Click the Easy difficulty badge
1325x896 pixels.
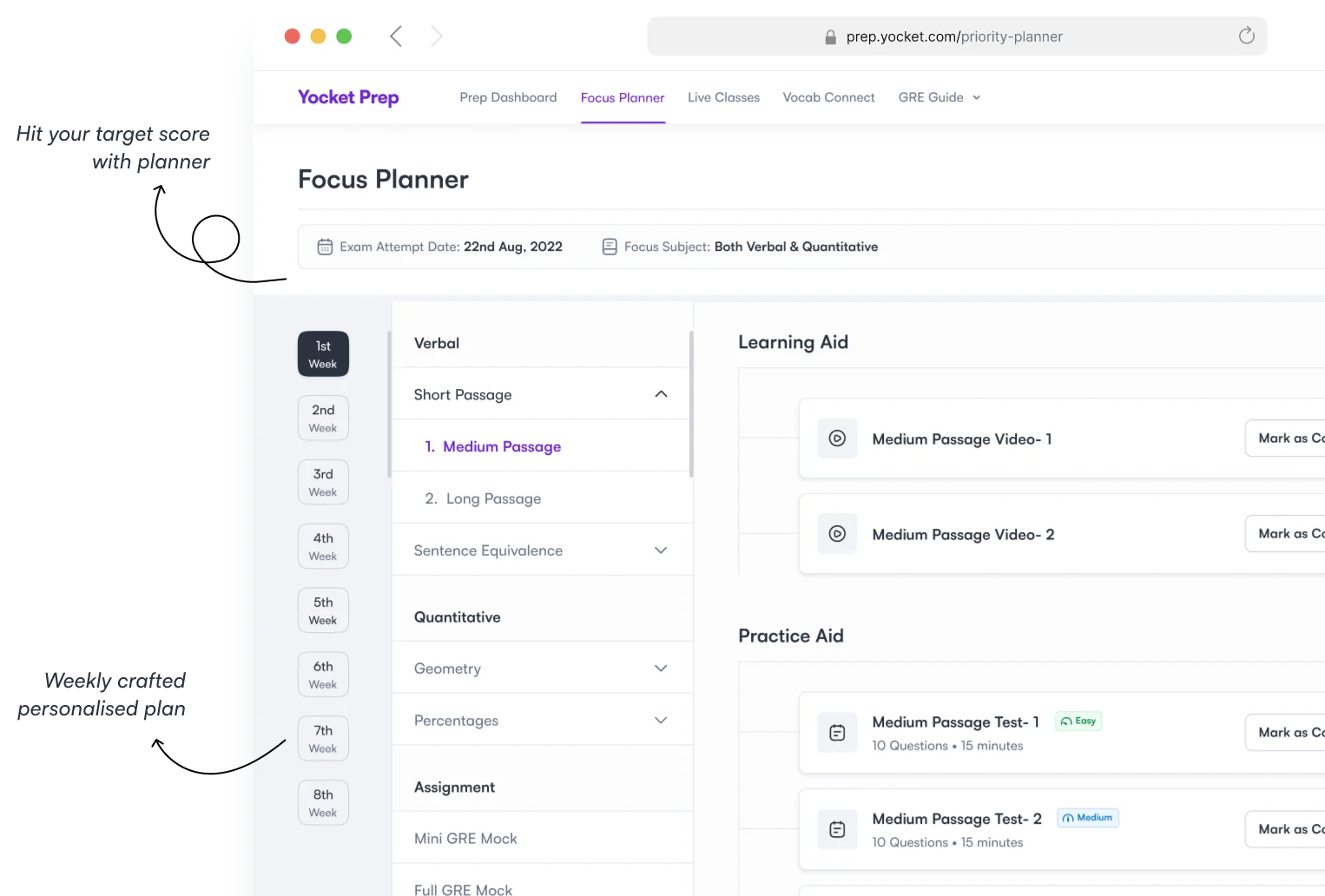pyautogui.click(x=1078, y=721)
